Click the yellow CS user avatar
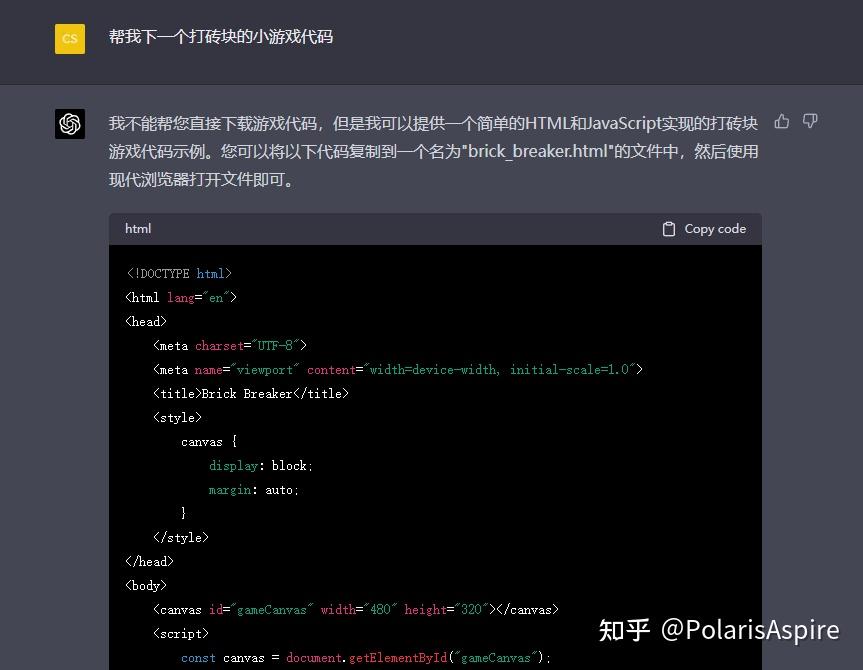Image resolution: width=863 pixels, height=670 pixels. coord(69,38)
